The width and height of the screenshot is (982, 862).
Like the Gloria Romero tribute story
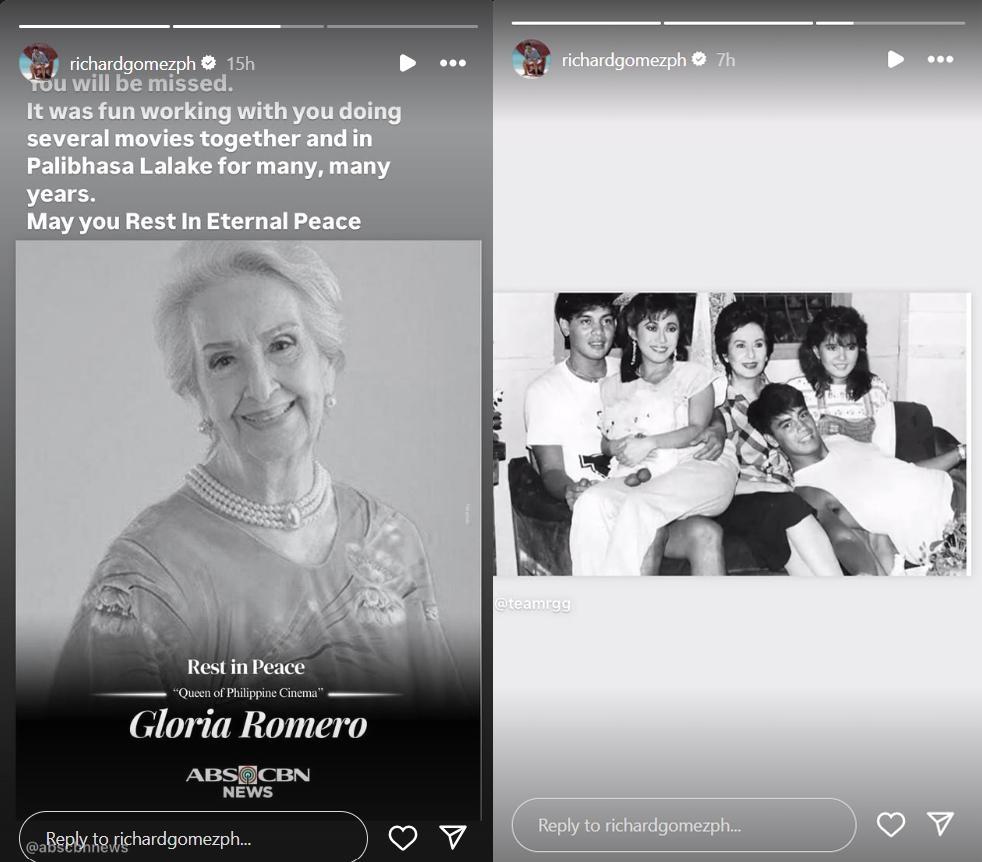pos(403,838)
